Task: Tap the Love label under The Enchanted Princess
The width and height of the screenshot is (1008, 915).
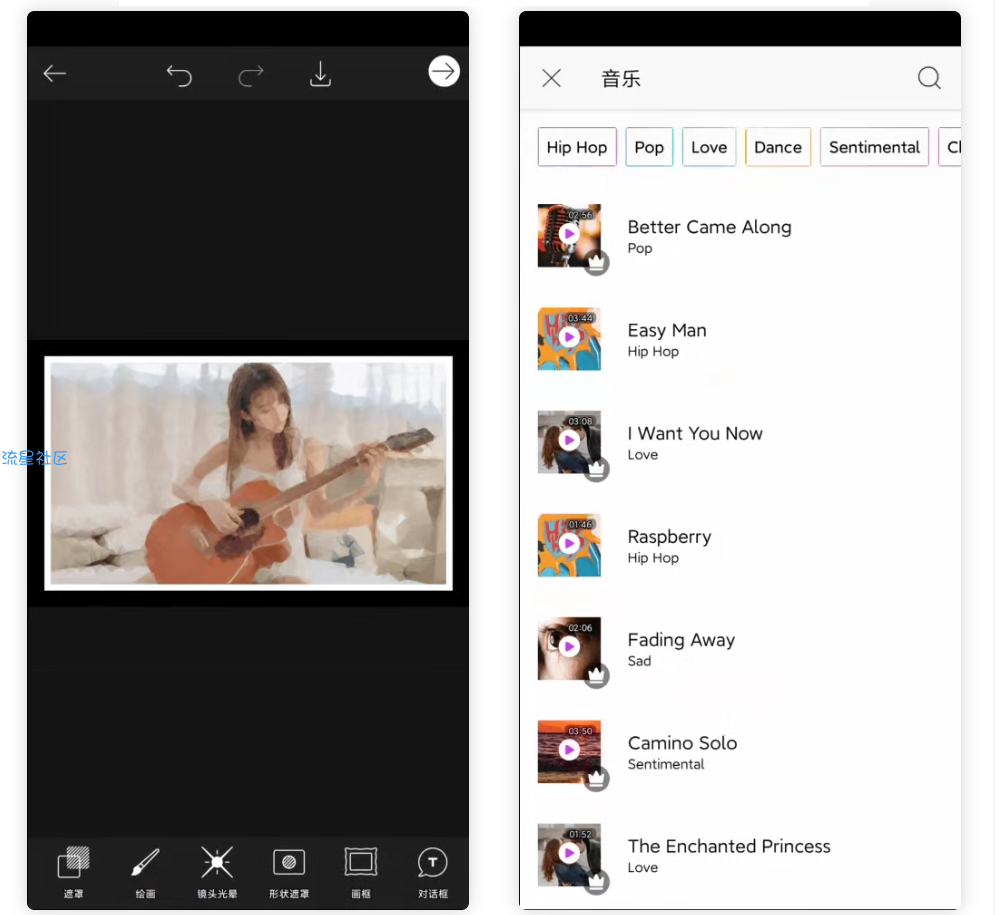Action: (642, 867)
